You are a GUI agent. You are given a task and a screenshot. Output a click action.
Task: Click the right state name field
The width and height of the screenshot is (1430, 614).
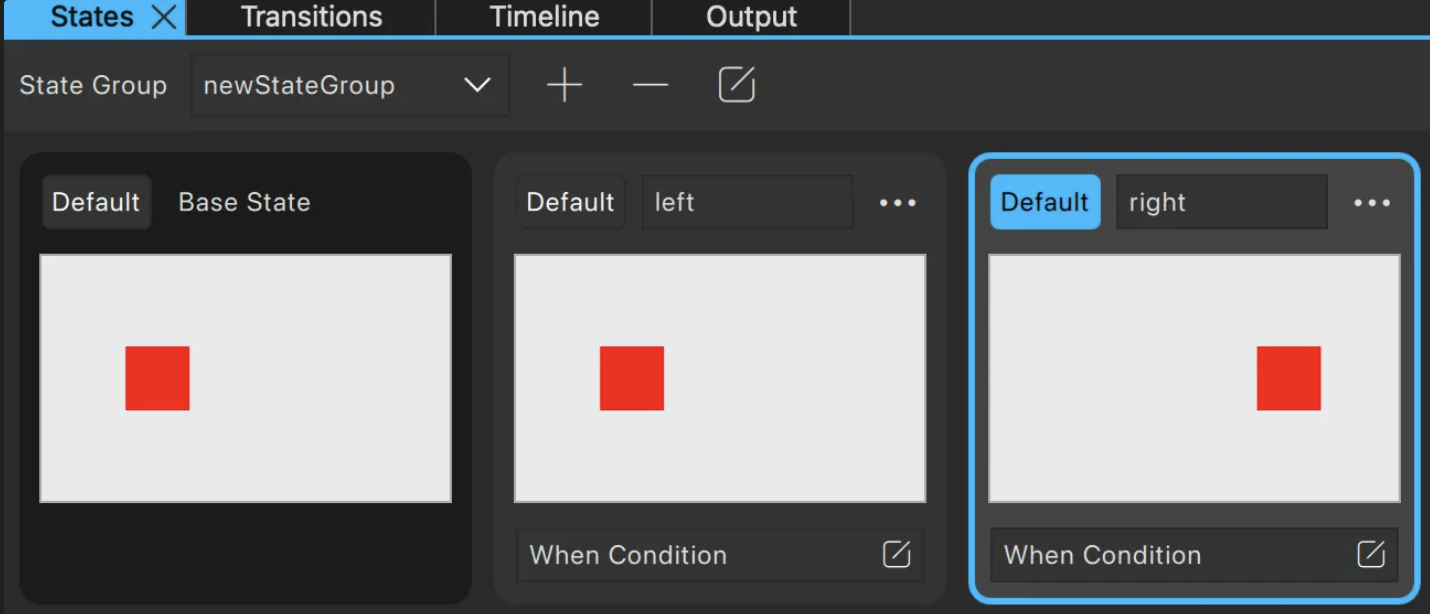pyautogui.click(x=1222, y=202)
